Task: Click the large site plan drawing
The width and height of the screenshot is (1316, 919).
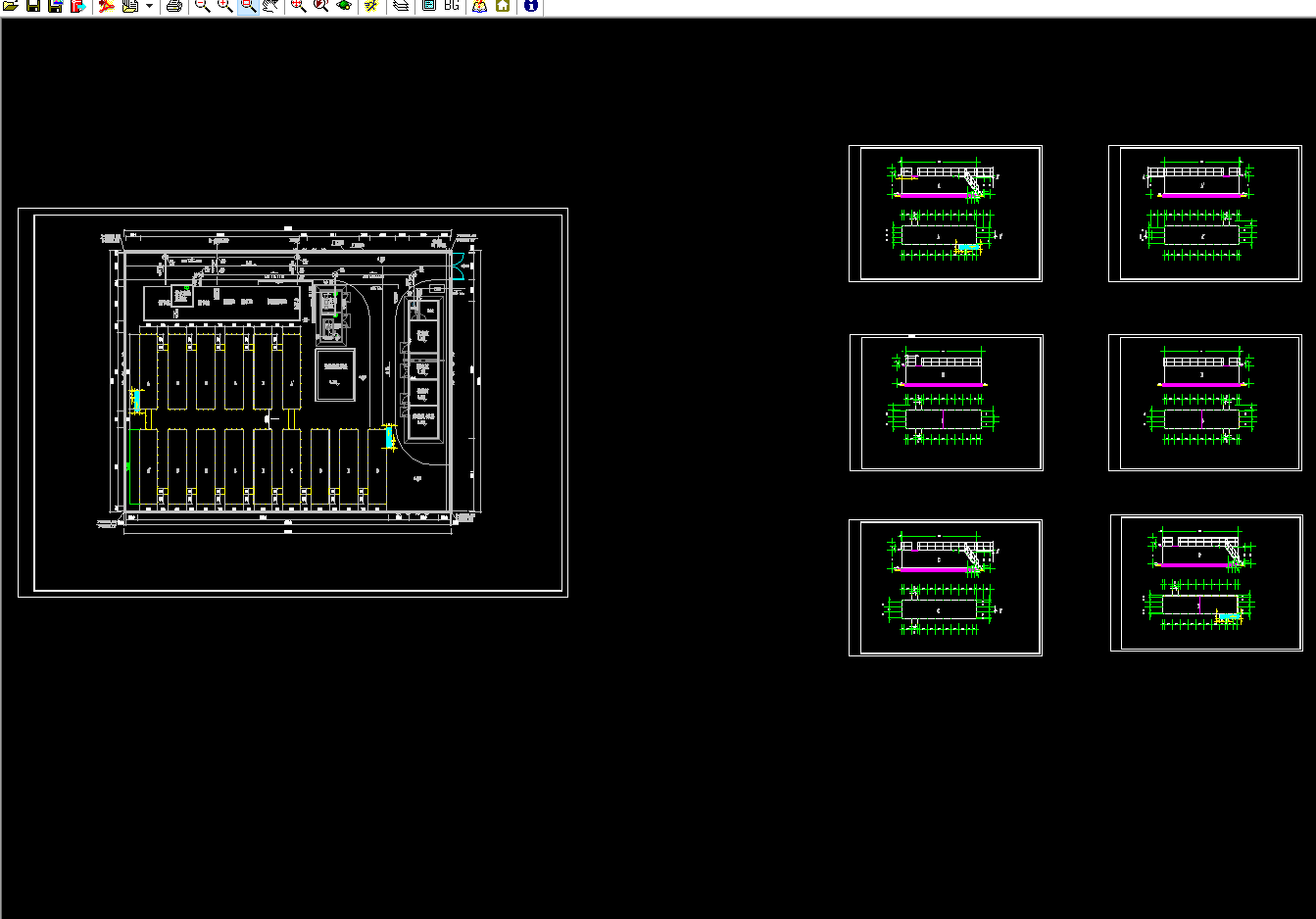Action: point(293,403)
